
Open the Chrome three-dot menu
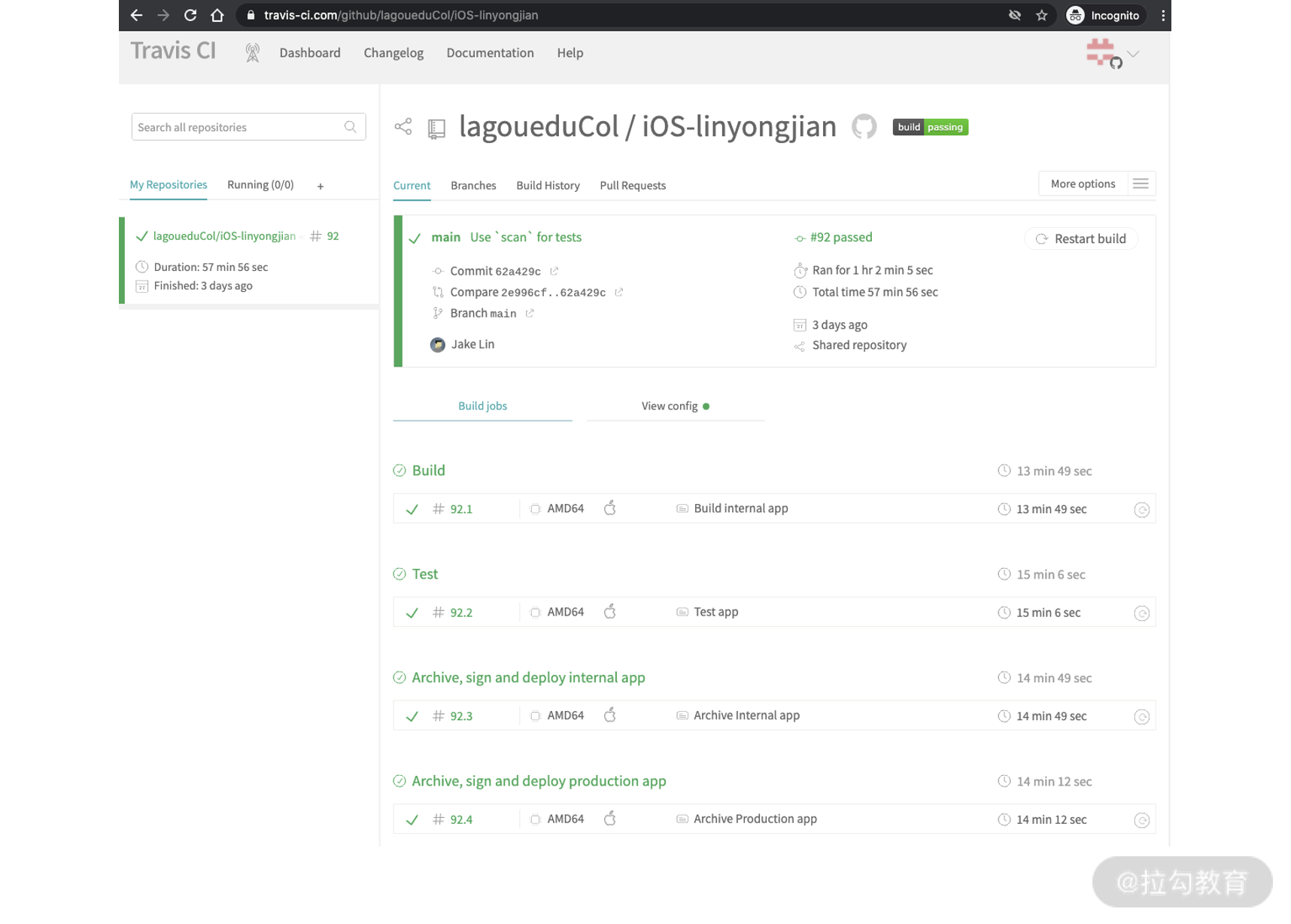pos(1162,15)
